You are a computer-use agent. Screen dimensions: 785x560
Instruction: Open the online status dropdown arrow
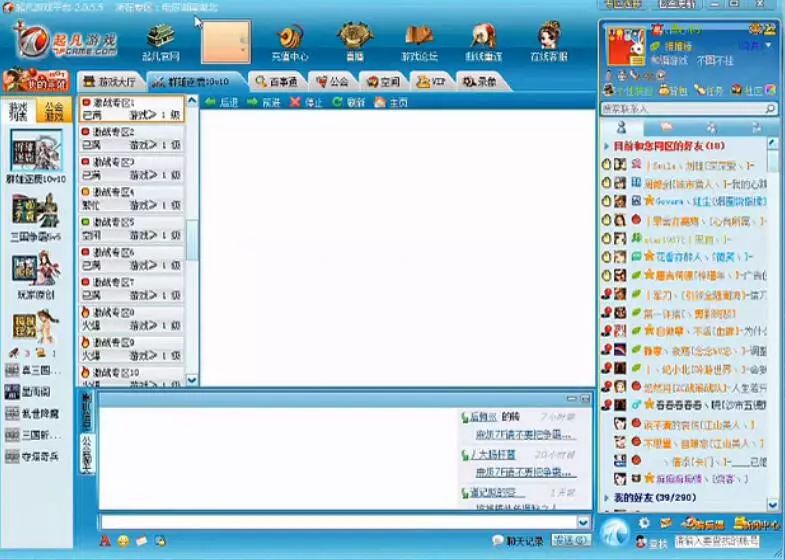tap(769, 46)
